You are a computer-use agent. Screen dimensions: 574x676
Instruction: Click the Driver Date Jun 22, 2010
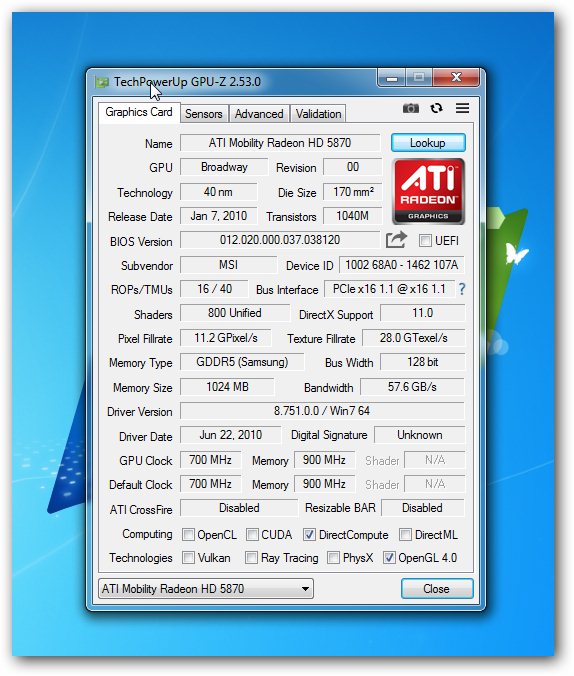point(230,435)
